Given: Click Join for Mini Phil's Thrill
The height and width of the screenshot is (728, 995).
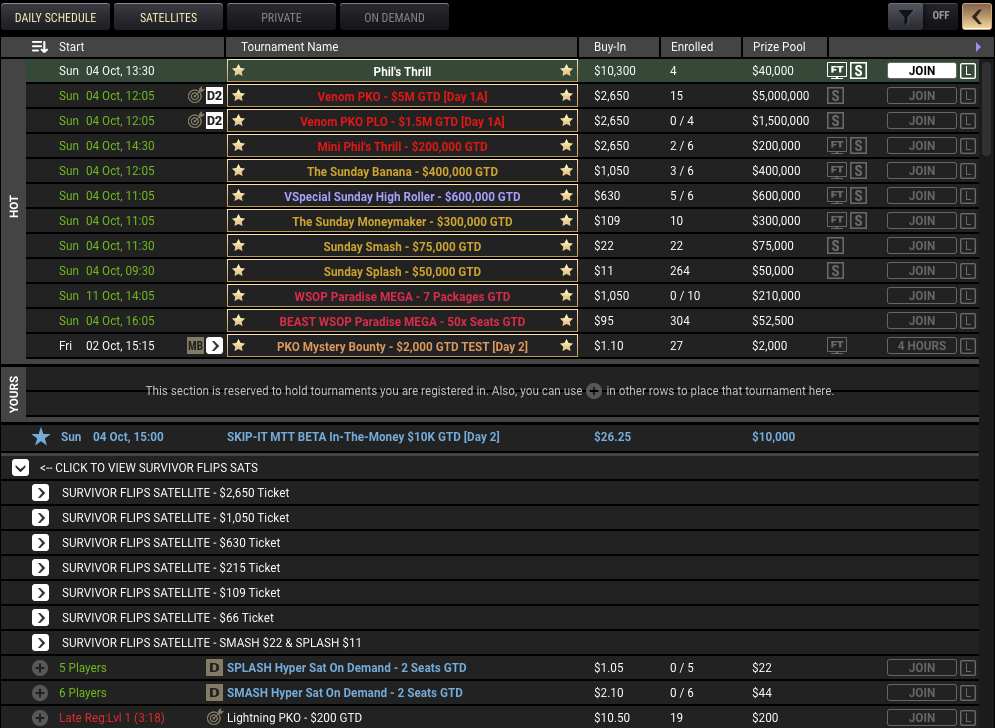Looking at the screenshot, I should [x=921, y=145].
